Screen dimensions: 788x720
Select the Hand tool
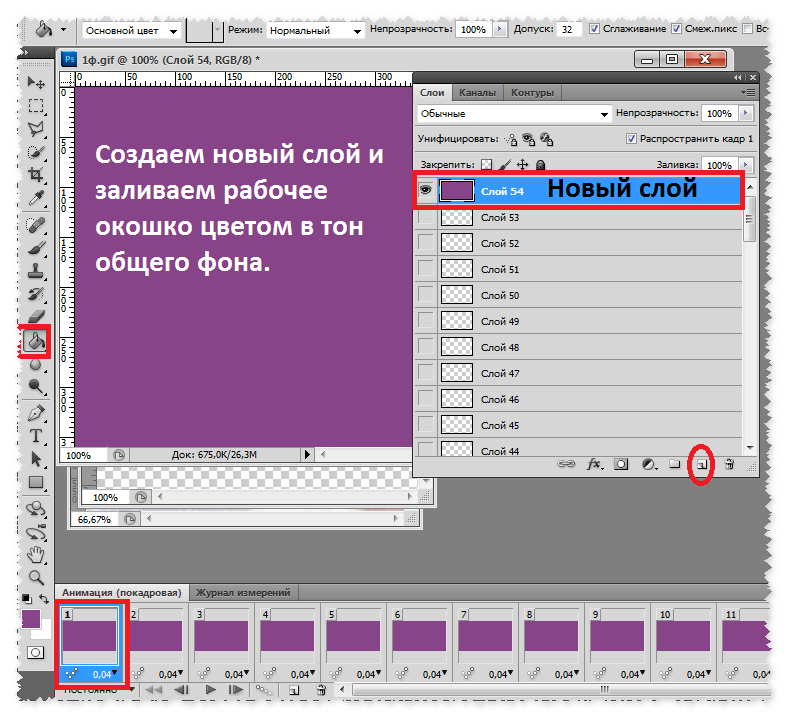pos(36,556)
